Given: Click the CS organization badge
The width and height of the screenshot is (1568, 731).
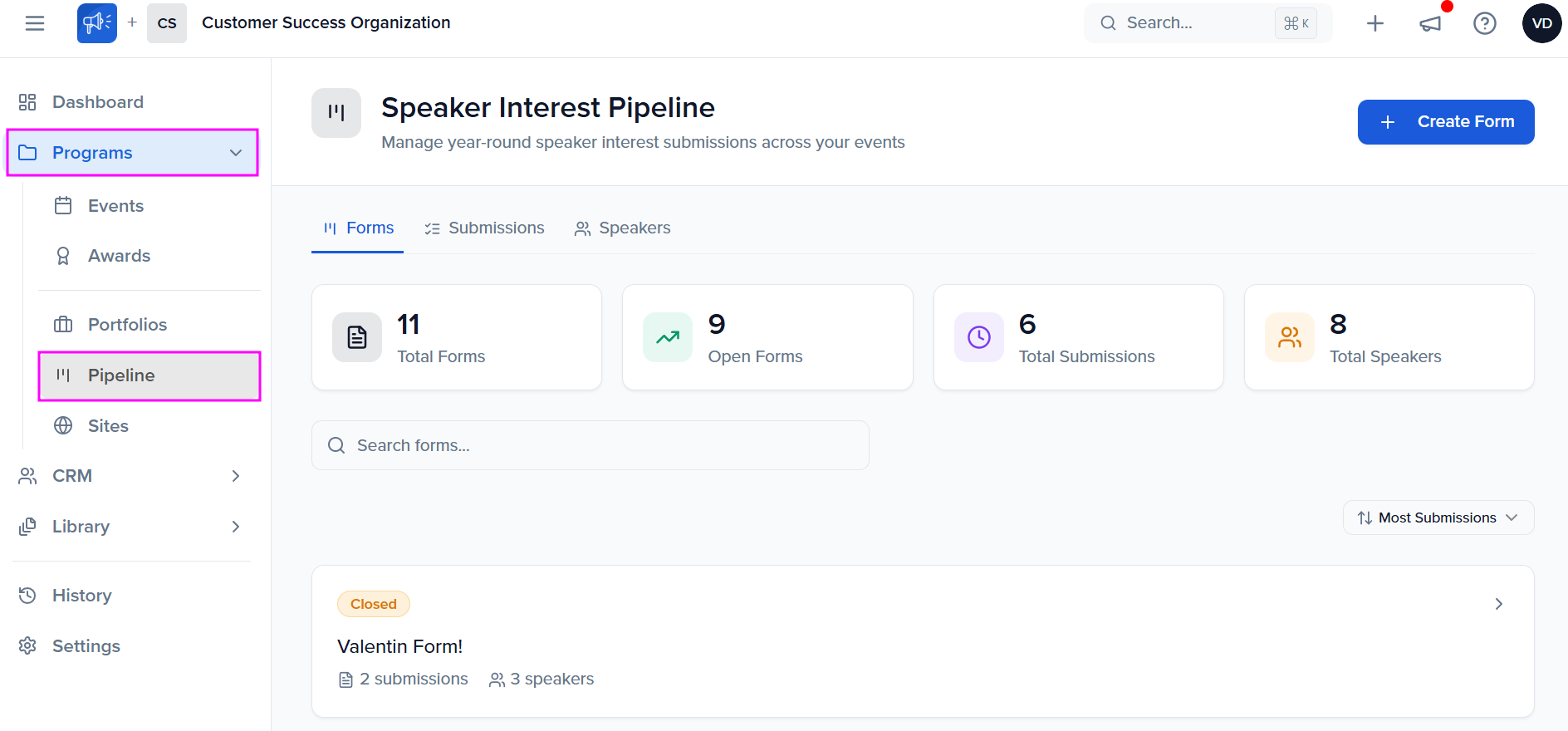Looking at the screenshot, I should coord(167,23).
